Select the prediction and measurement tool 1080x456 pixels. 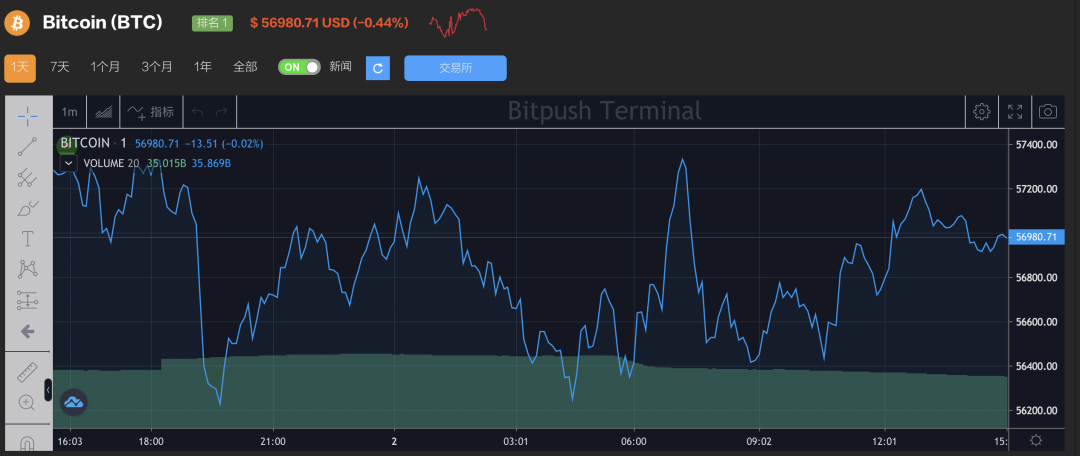28,300
